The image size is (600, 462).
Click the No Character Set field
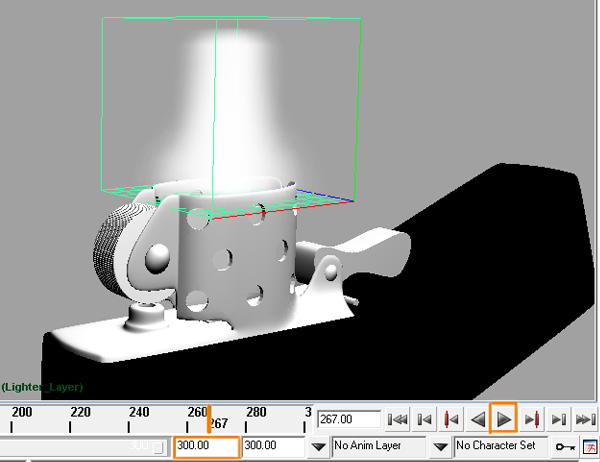[501, 446]
